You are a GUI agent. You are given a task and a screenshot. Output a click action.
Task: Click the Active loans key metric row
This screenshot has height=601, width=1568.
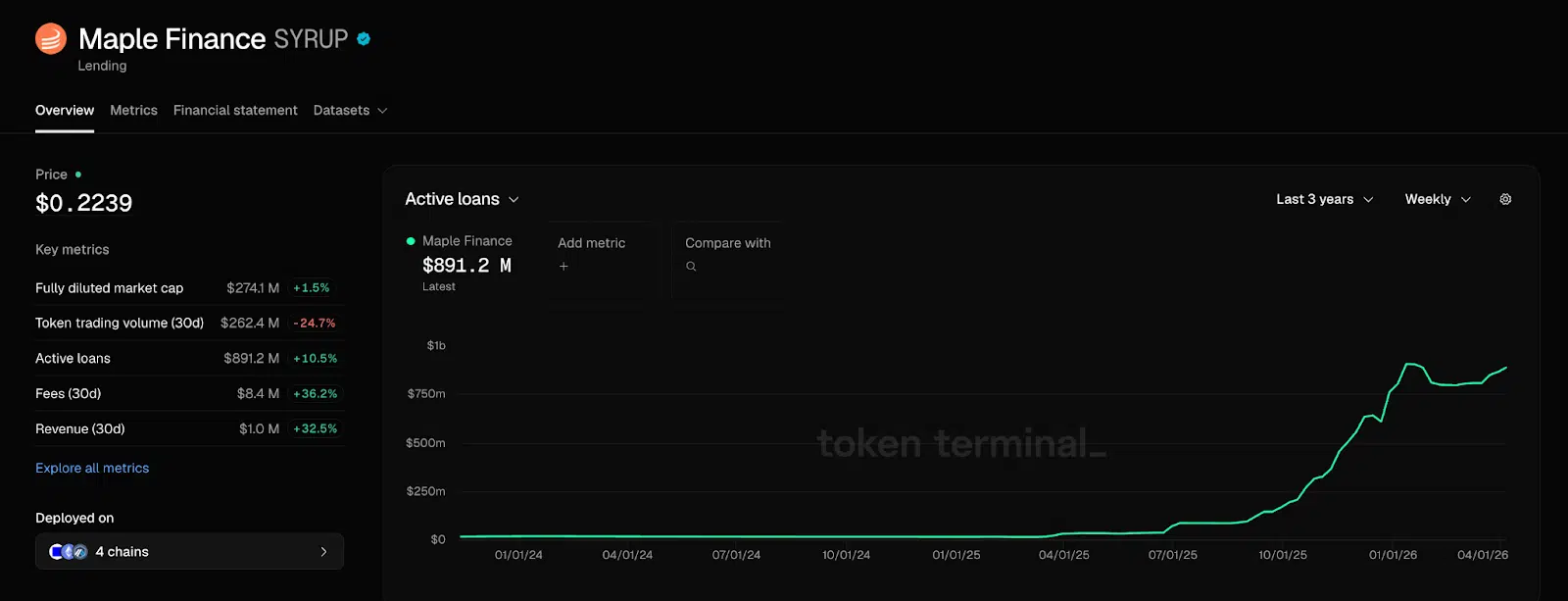[189, 359]
